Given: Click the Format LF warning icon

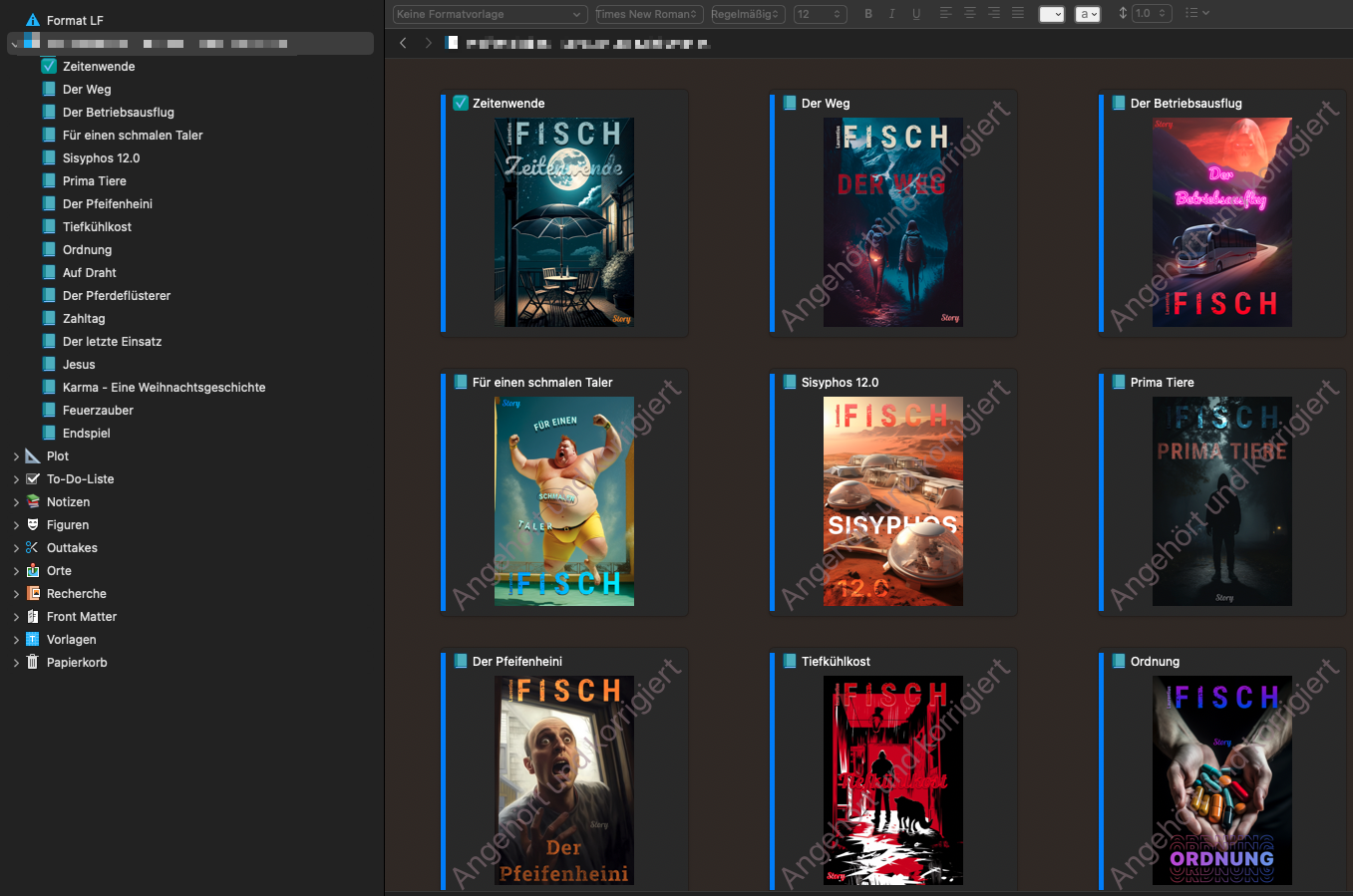Looking at the screenshot, I should [x=32, y=21].
